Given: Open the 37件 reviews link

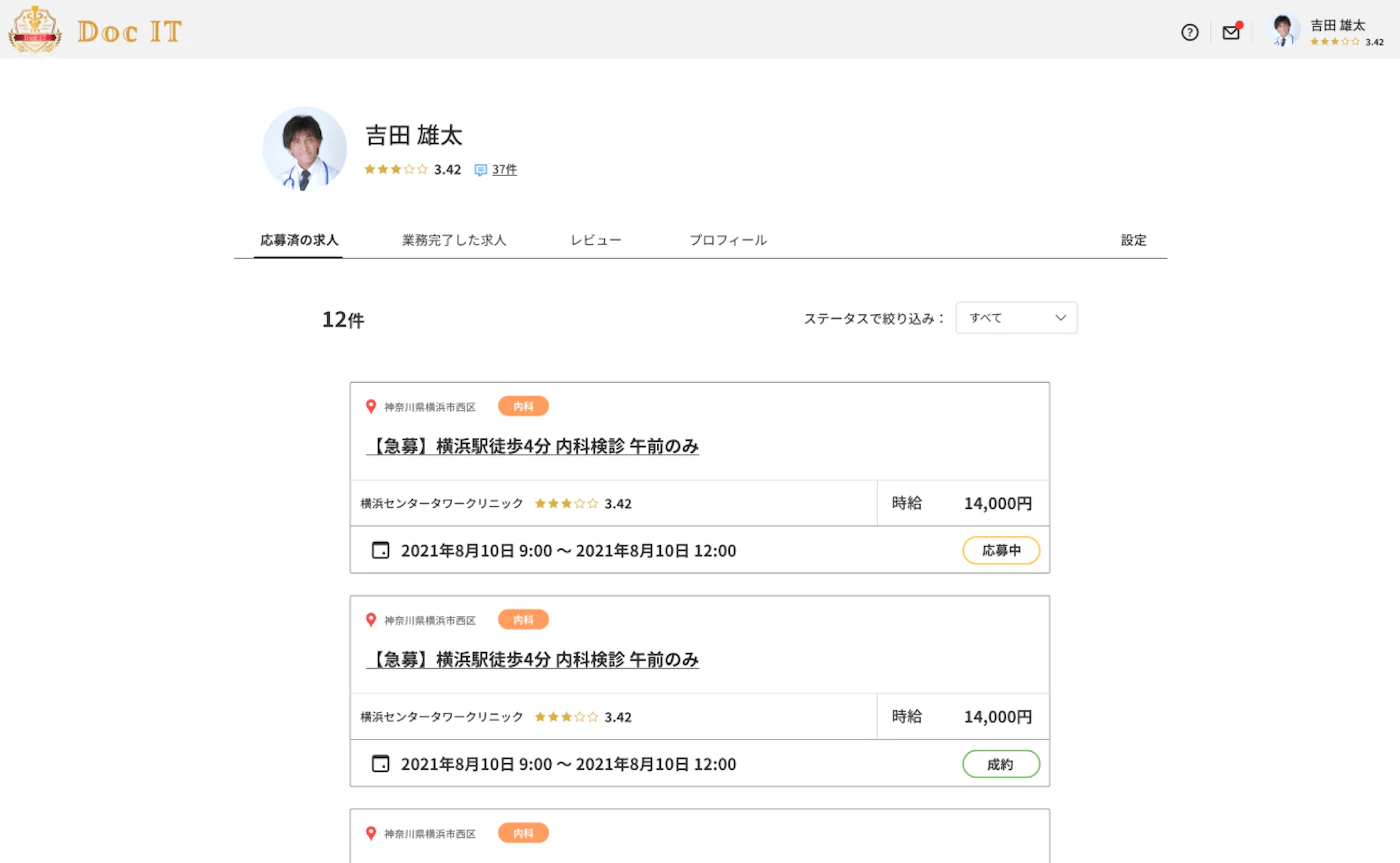Looking at the screenshot, I should pyautogui.click(x=504, y=170).
